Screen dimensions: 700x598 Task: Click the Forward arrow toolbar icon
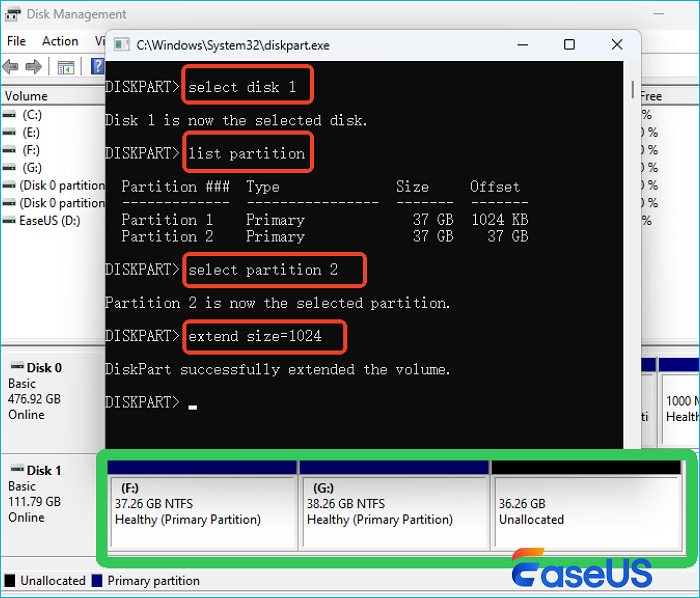[x=33, y=67]
